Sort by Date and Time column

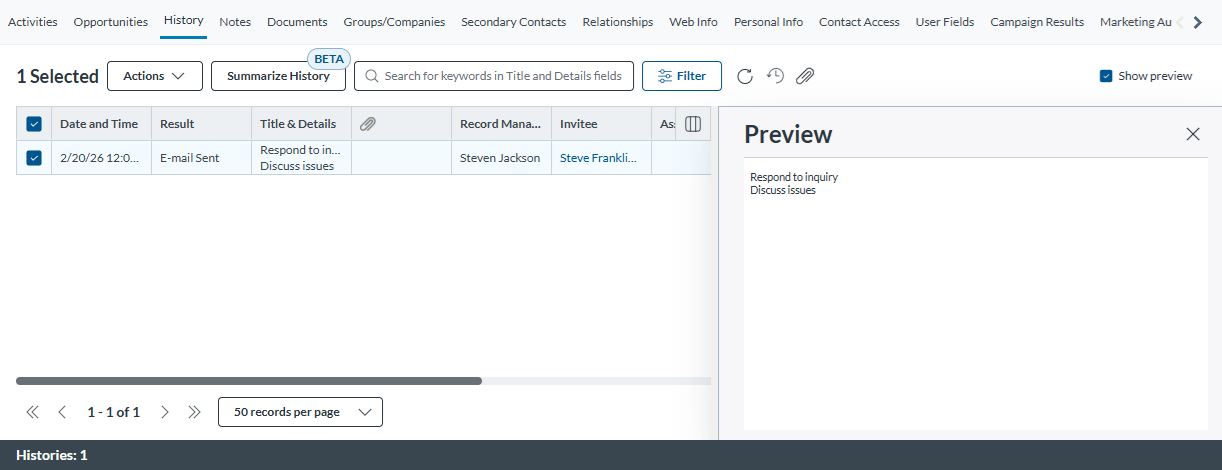pos(101,124)
